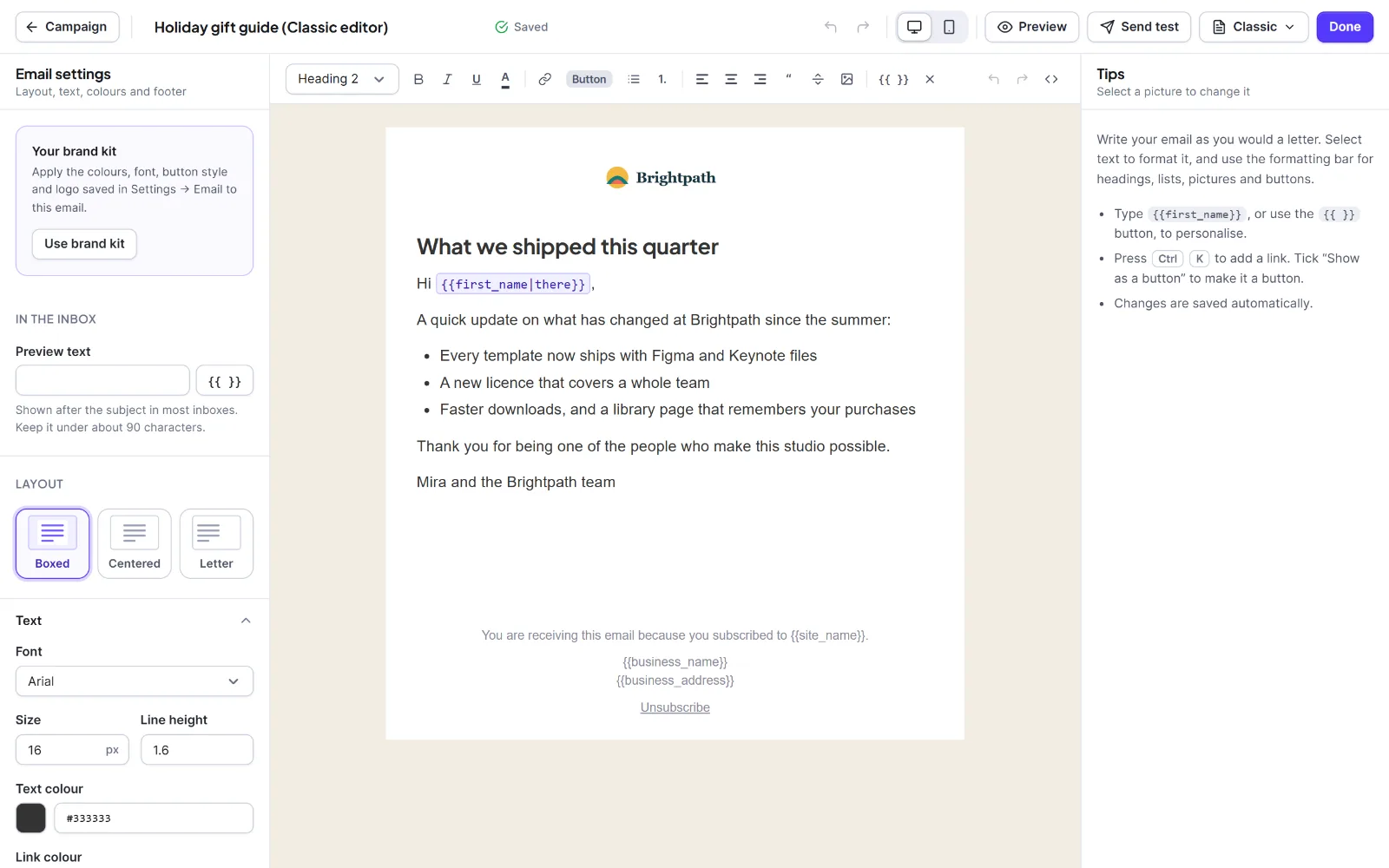
Task: Insert a bulleted list
Action: click(x=634, y=79)
